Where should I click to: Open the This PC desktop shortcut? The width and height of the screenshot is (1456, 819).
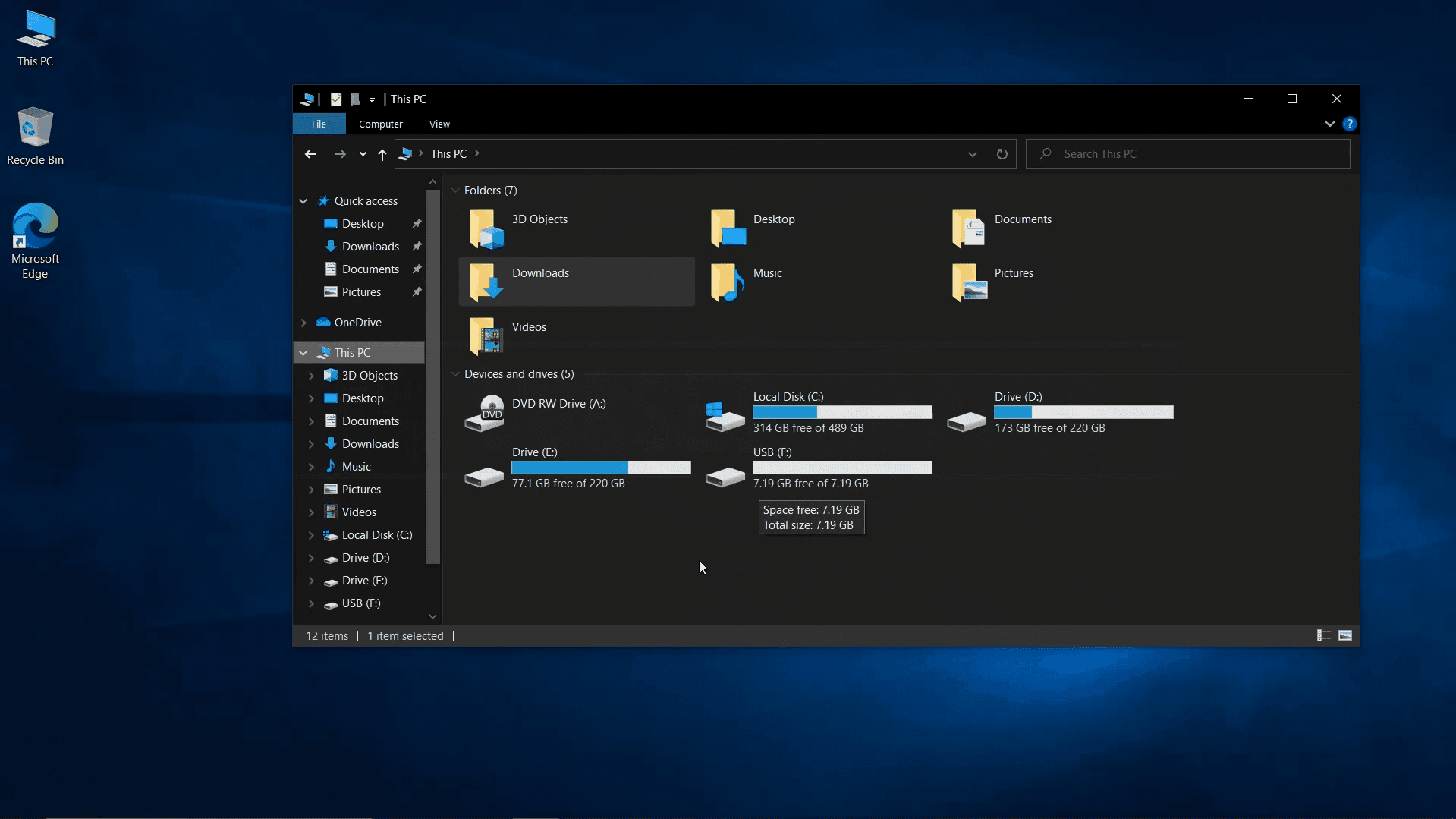pyautogui.click(x=36, y=39)
